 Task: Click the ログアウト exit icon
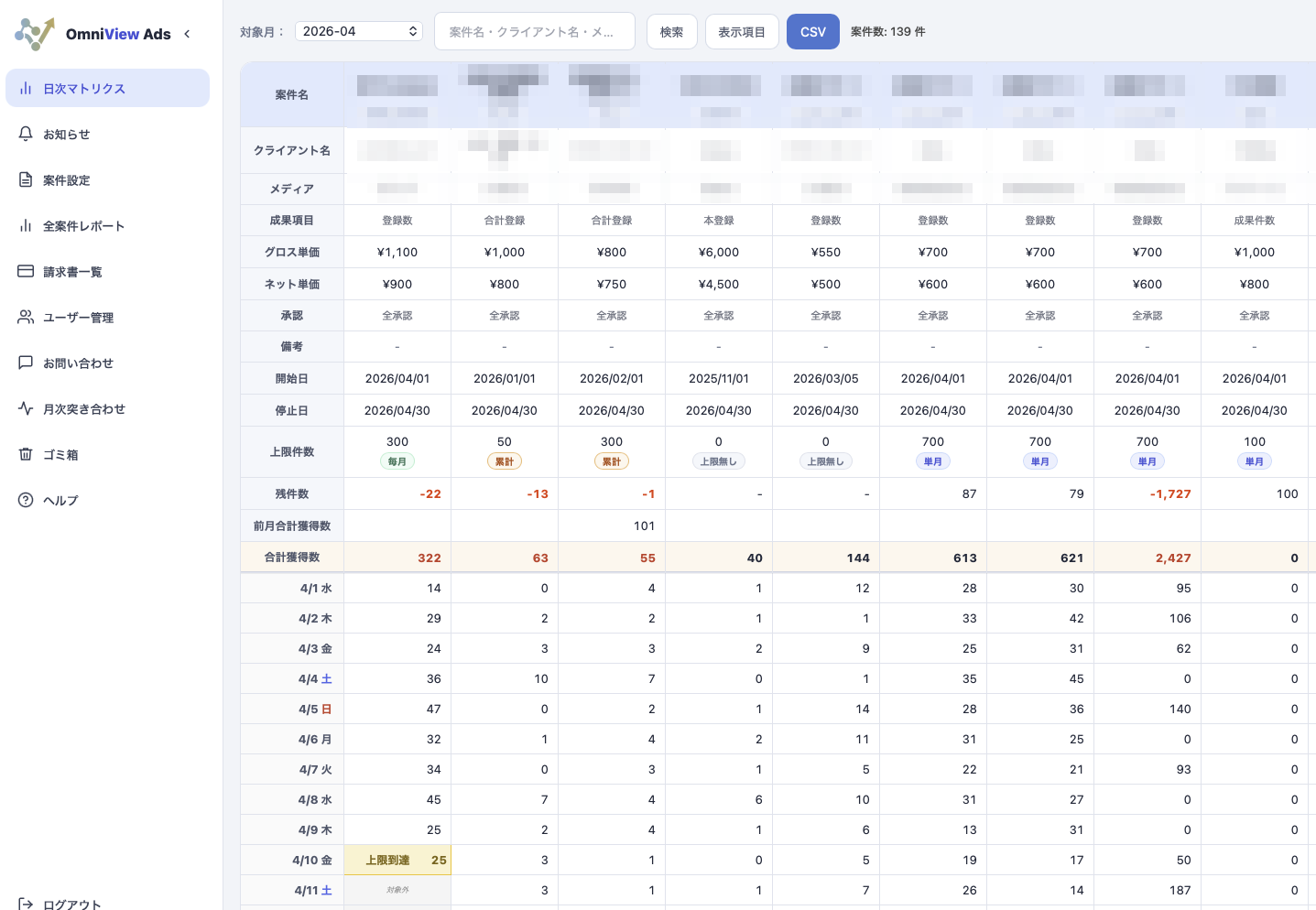26,904
